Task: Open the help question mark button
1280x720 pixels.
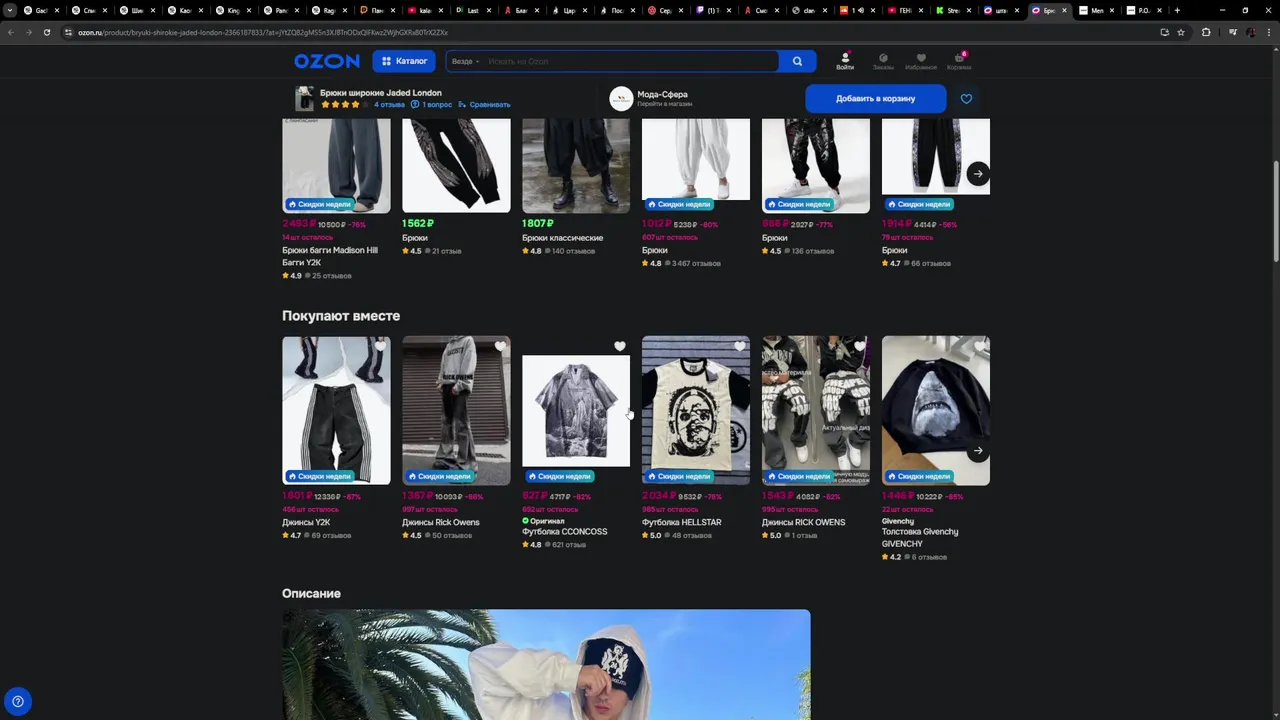Action: point(17,701)
